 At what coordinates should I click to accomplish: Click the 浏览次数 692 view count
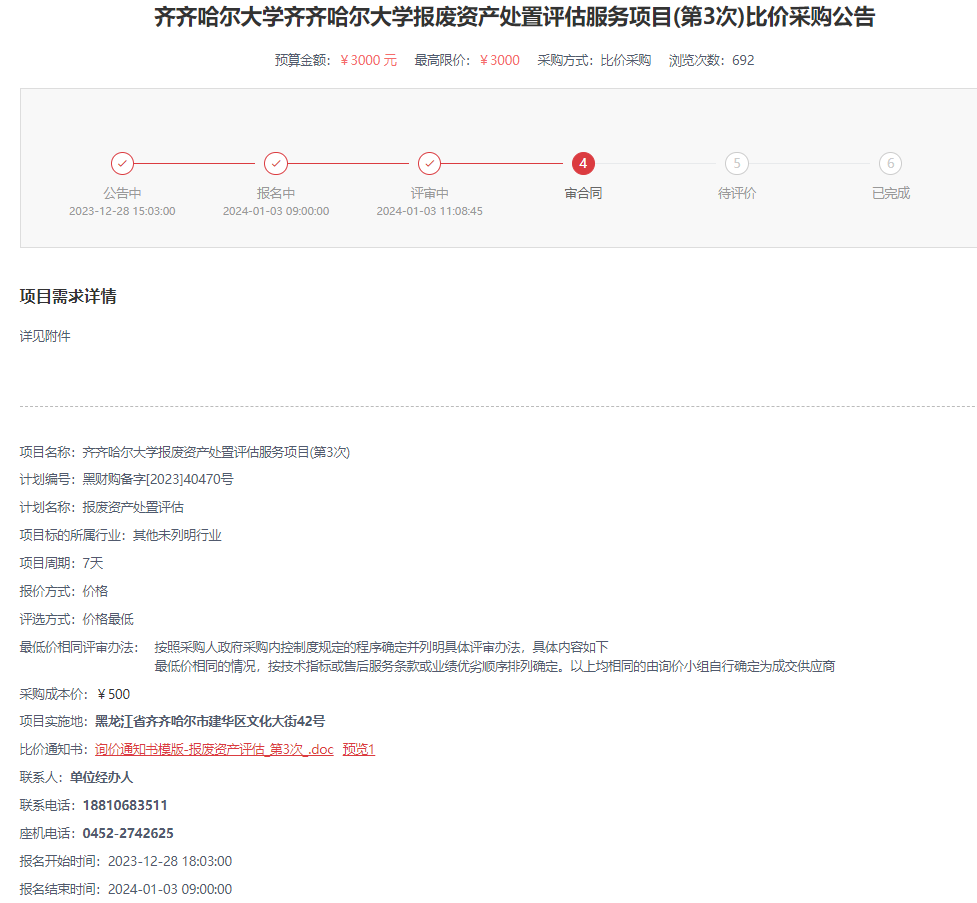pos(711,60)
